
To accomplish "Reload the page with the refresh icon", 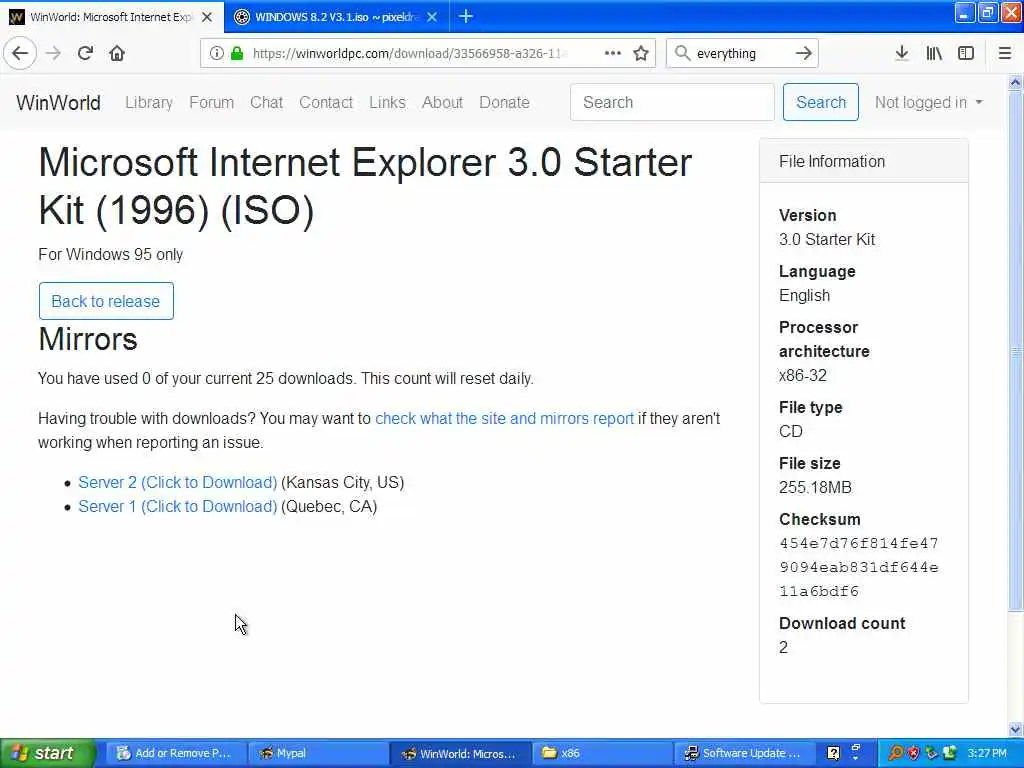I will tap(85, 54).
